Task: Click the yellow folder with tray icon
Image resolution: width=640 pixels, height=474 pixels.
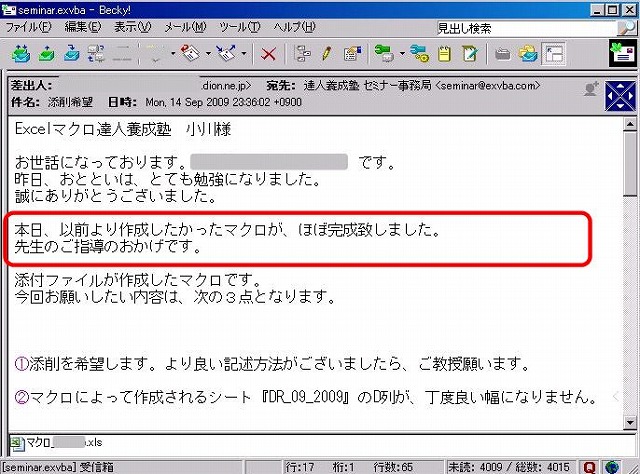Action: [528, 53]
